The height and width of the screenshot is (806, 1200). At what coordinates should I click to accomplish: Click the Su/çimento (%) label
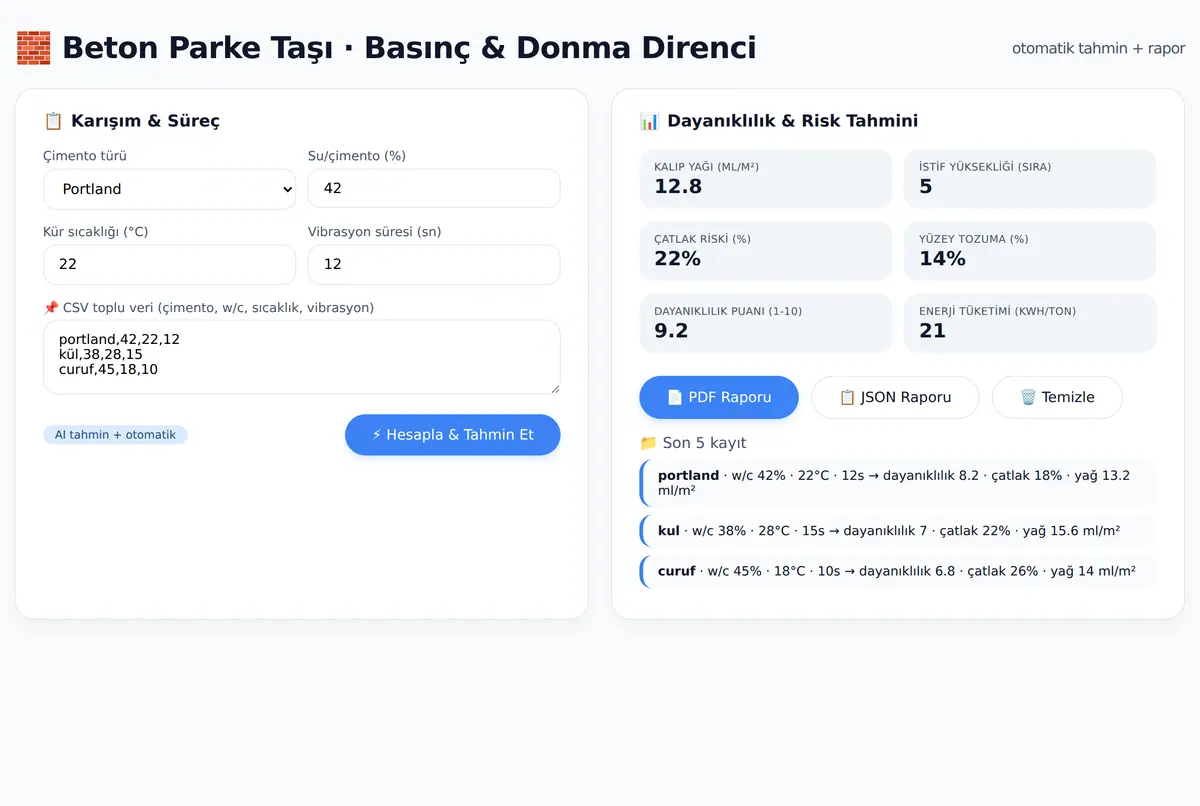coord(357,156)
